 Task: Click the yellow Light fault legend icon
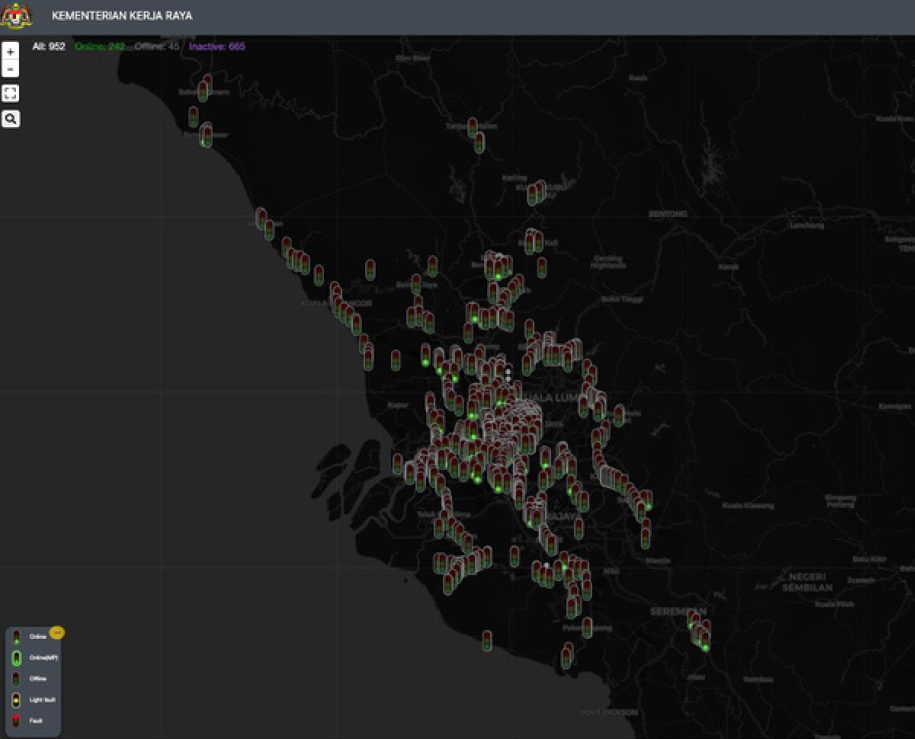pyautogui.click(x=16, y=699)
